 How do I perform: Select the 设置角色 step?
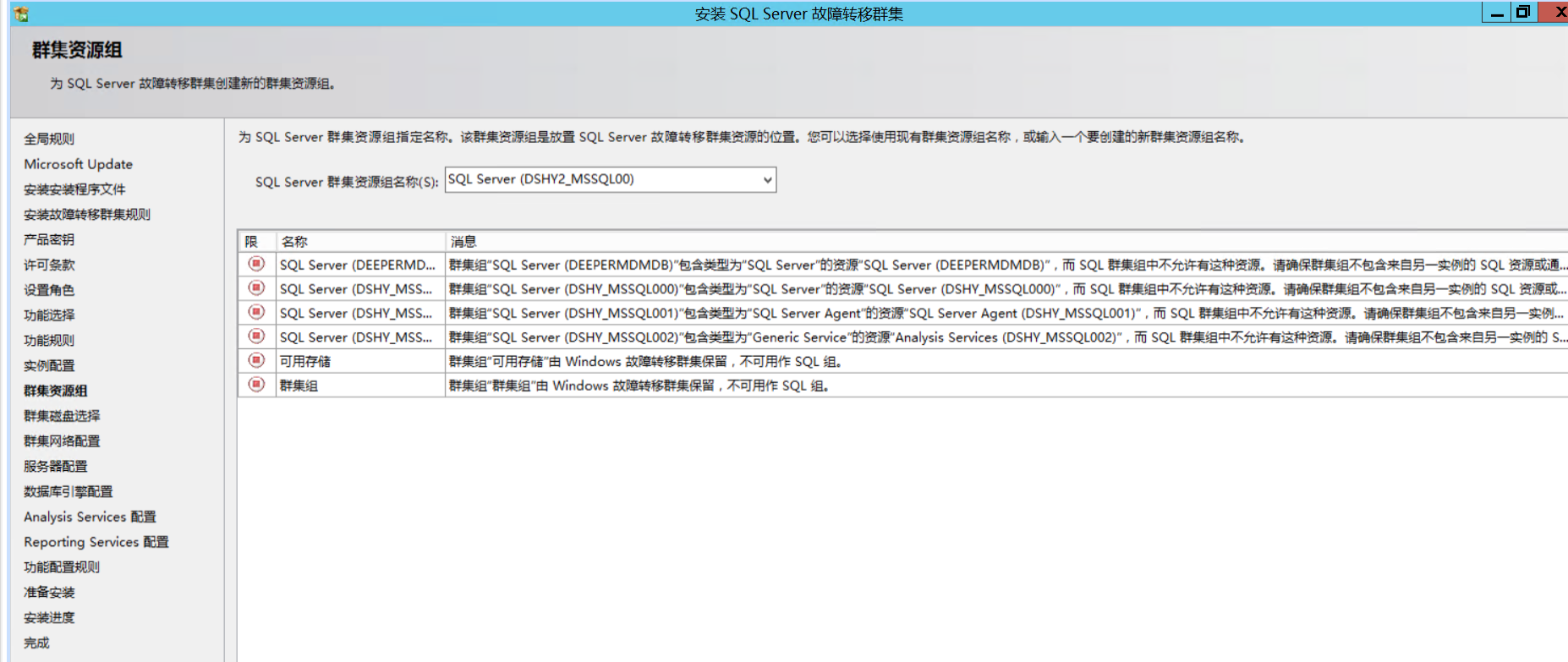pyautogui.click(x=49, y=290)
